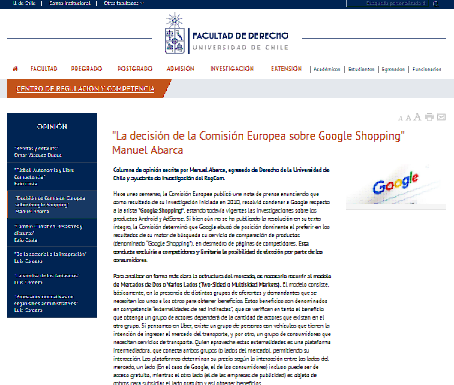Click the Facultad de Derecho header title
The height and width of the screenshot is (385, 454).
pyautogui.click(x=240, y=36)
